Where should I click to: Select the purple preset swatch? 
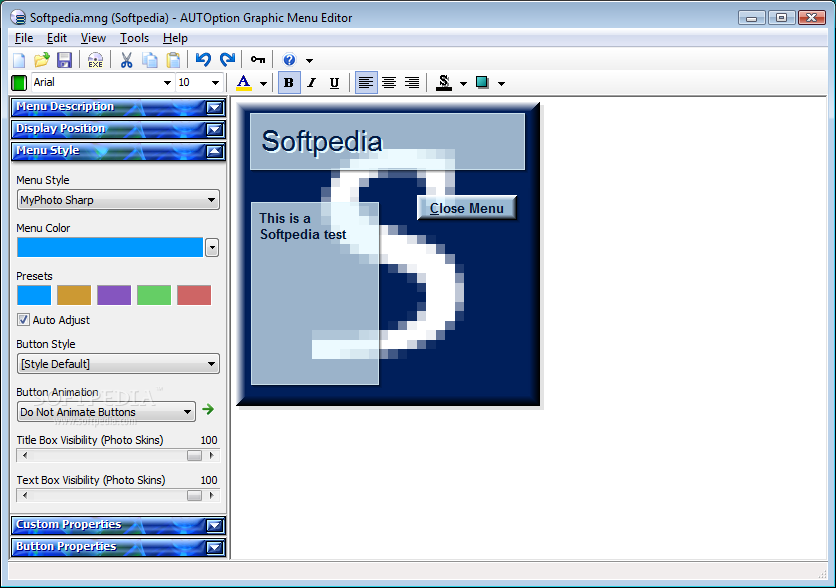tap(114, 295)
